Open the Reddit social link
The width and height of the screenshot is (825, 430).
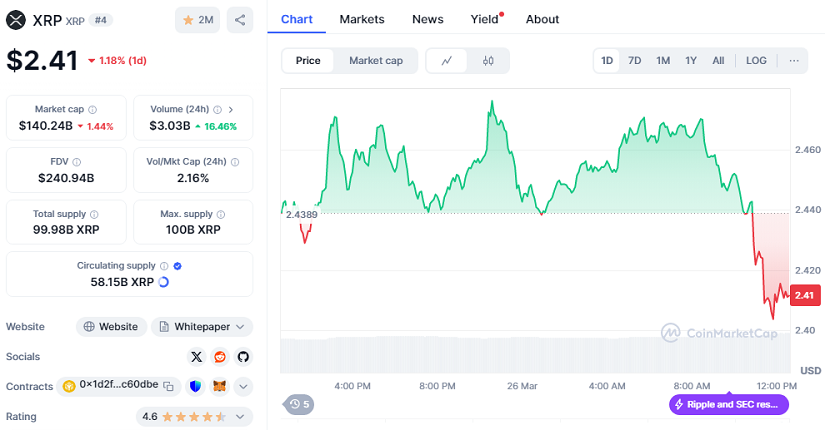click(x=220, y=357)
